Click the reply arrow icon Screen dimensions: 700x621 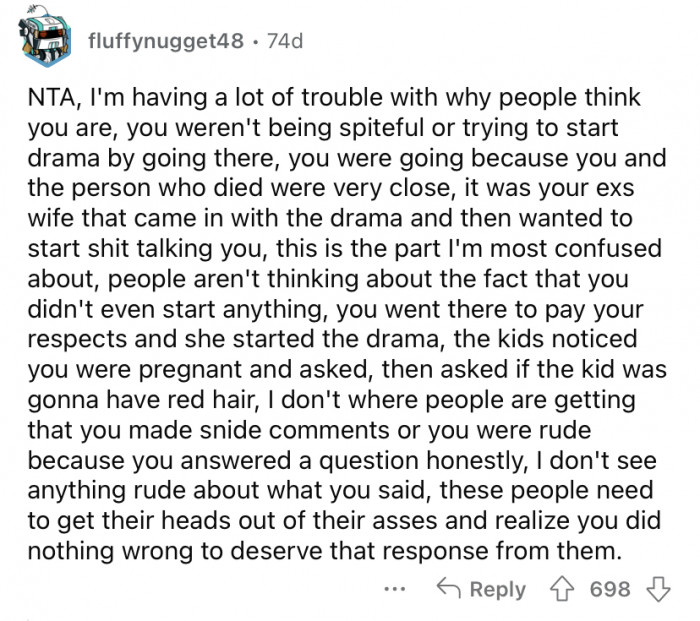(449, 589)
